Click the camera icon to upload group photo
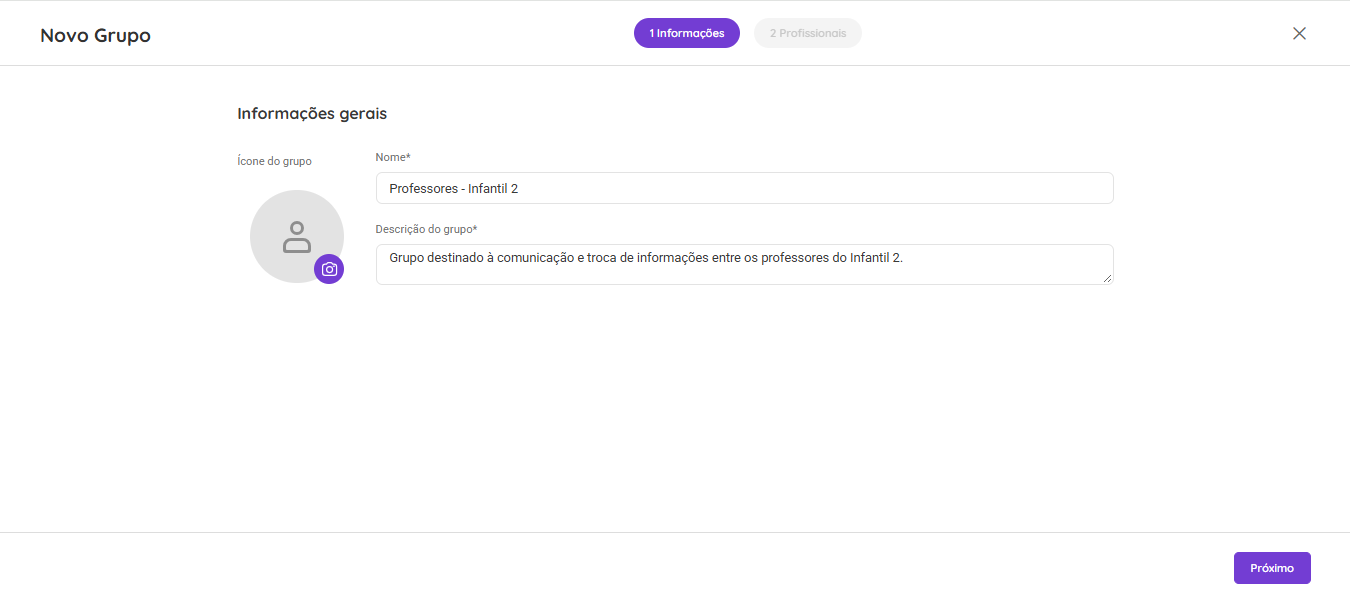This screenshot has height=594, width=1350. pyautogui.click(x=329, y=269)
